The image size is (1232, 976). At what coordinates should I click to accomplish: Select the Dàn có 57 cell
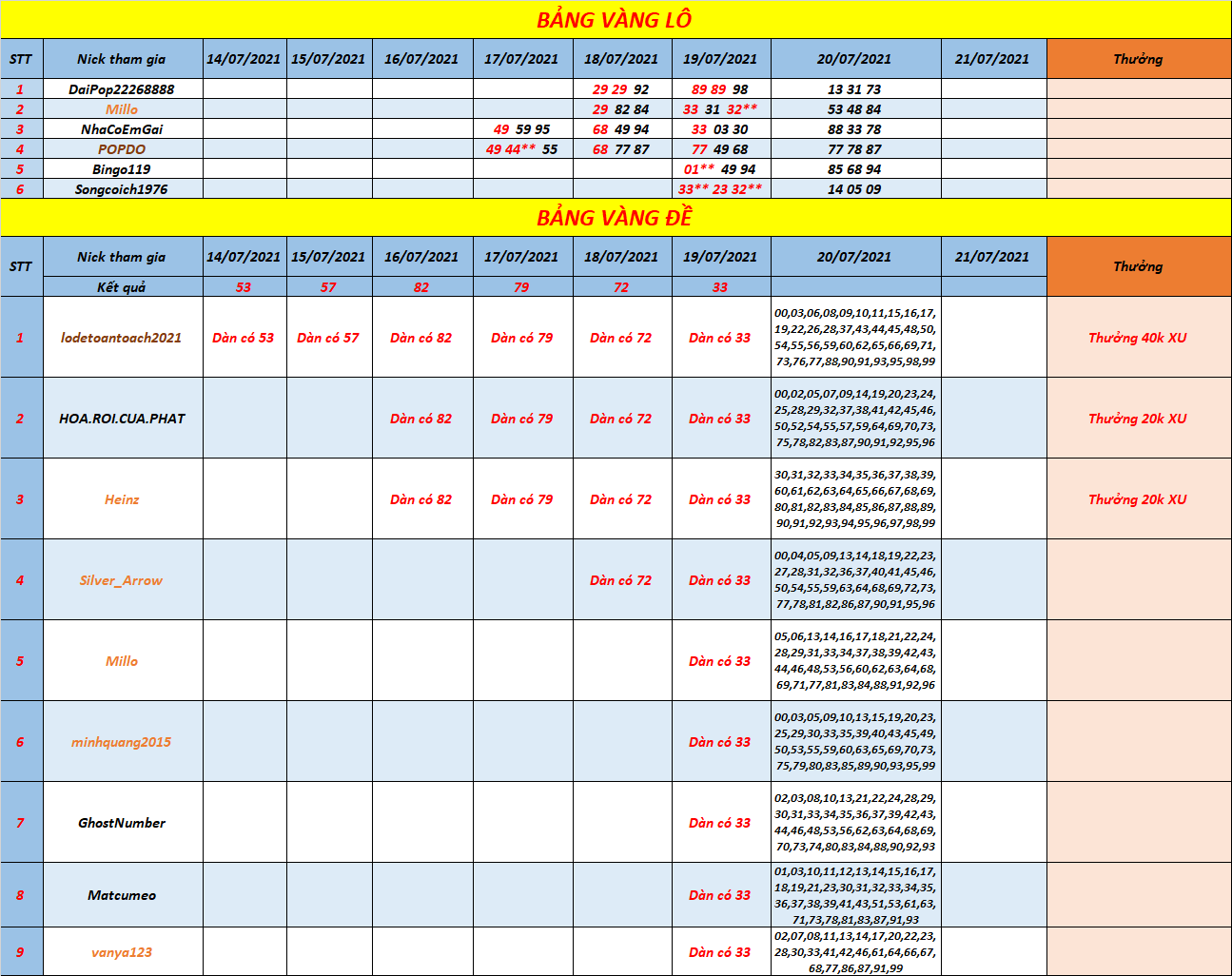pos(328,338)
